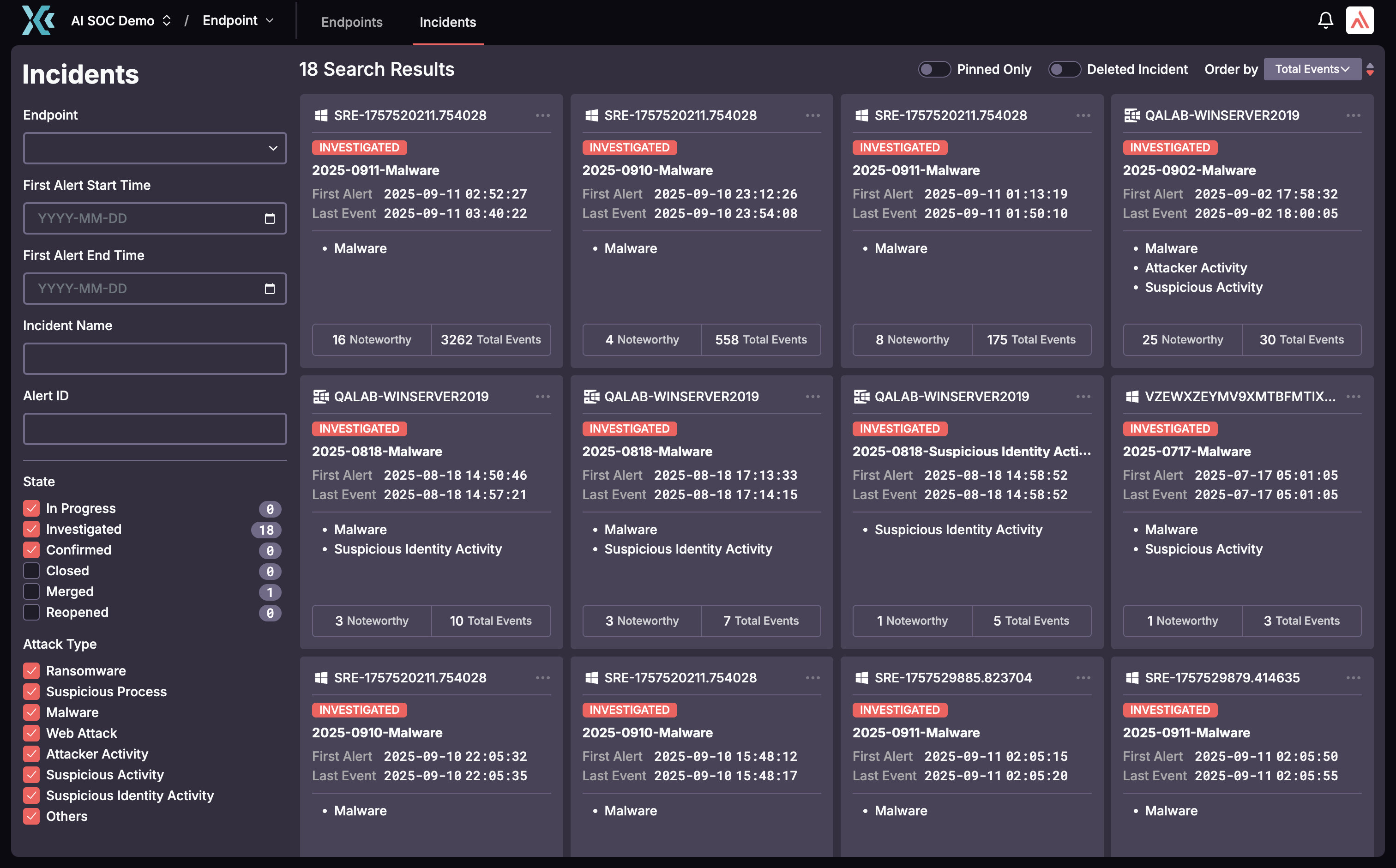Screen dimensions: 1396x868
Task: Check the Closed state checkbox
Action: pos(31,571)
